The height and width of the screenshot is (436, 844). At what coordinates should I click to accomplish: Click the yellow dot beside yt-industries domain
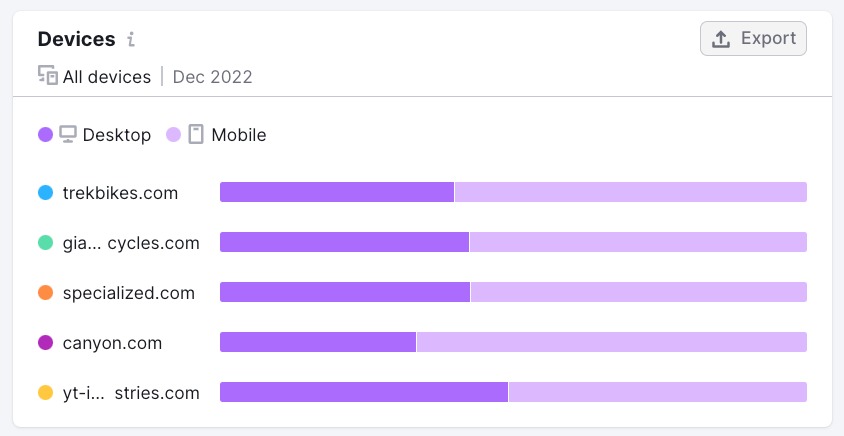[45, 392]
